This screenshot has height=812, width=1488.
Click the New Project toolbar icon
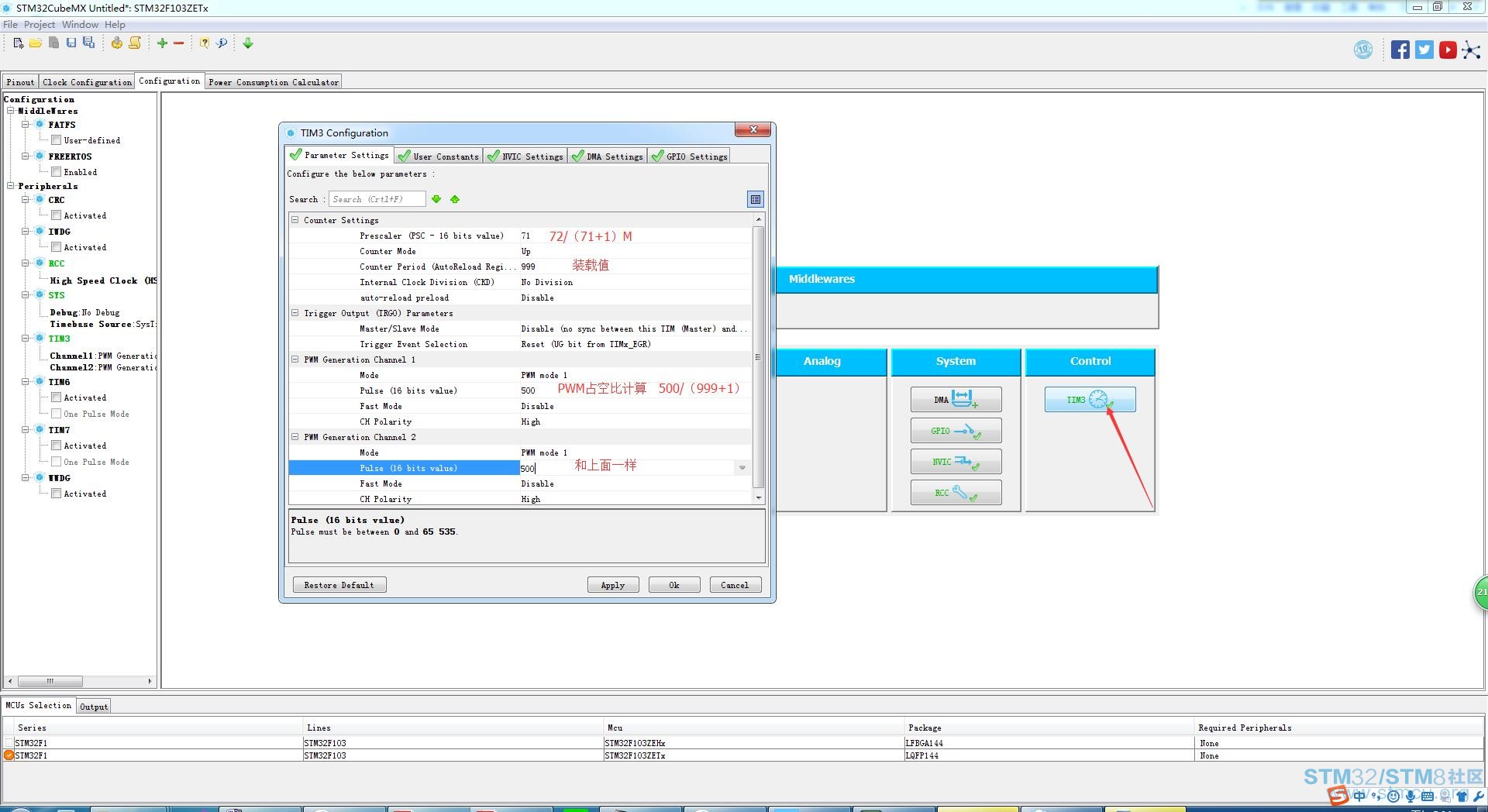pyautogui.click(x=19, y=43)
